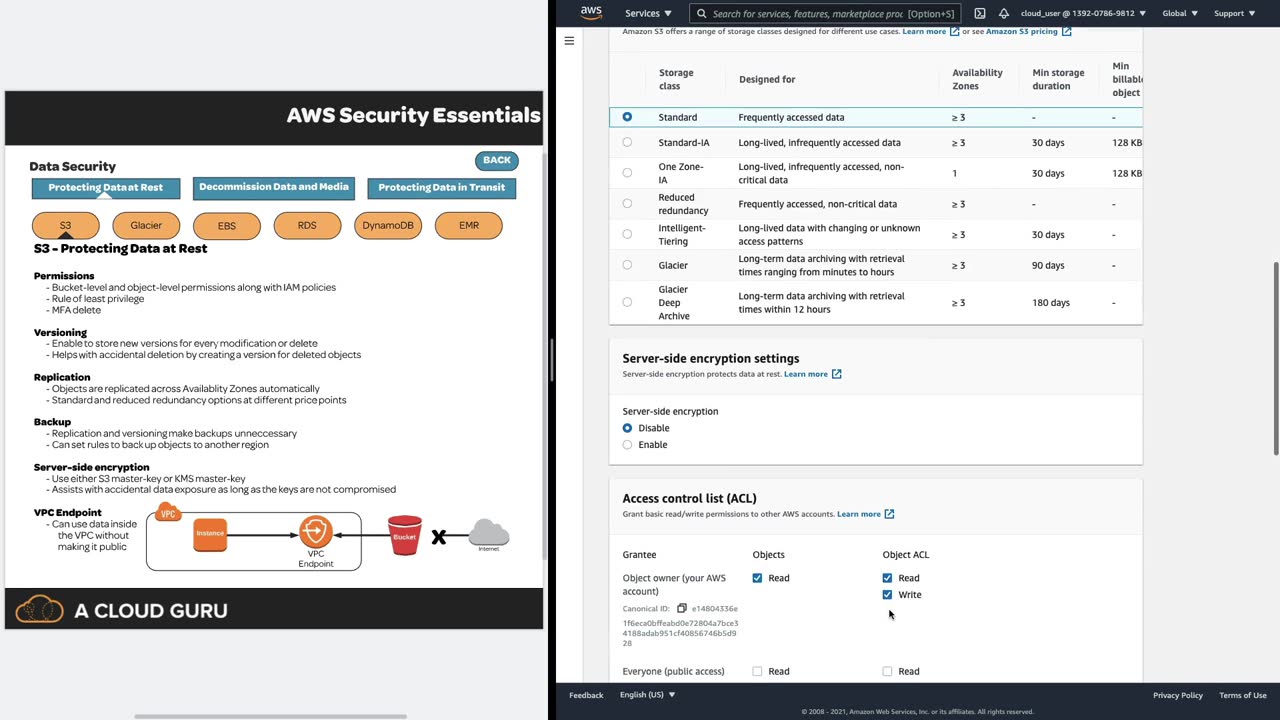Select the EBS pill in the slide

(227, 226)
